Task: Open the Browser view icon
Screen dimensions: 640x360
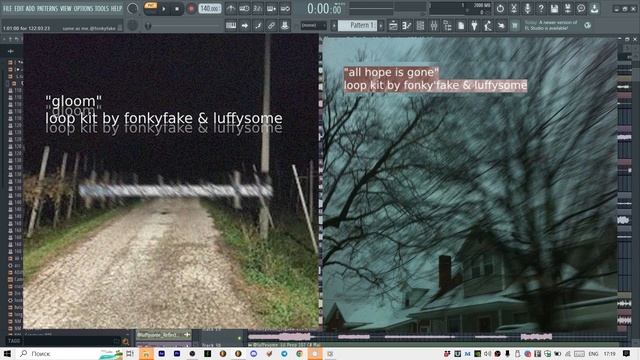Action: click(447, 26)
